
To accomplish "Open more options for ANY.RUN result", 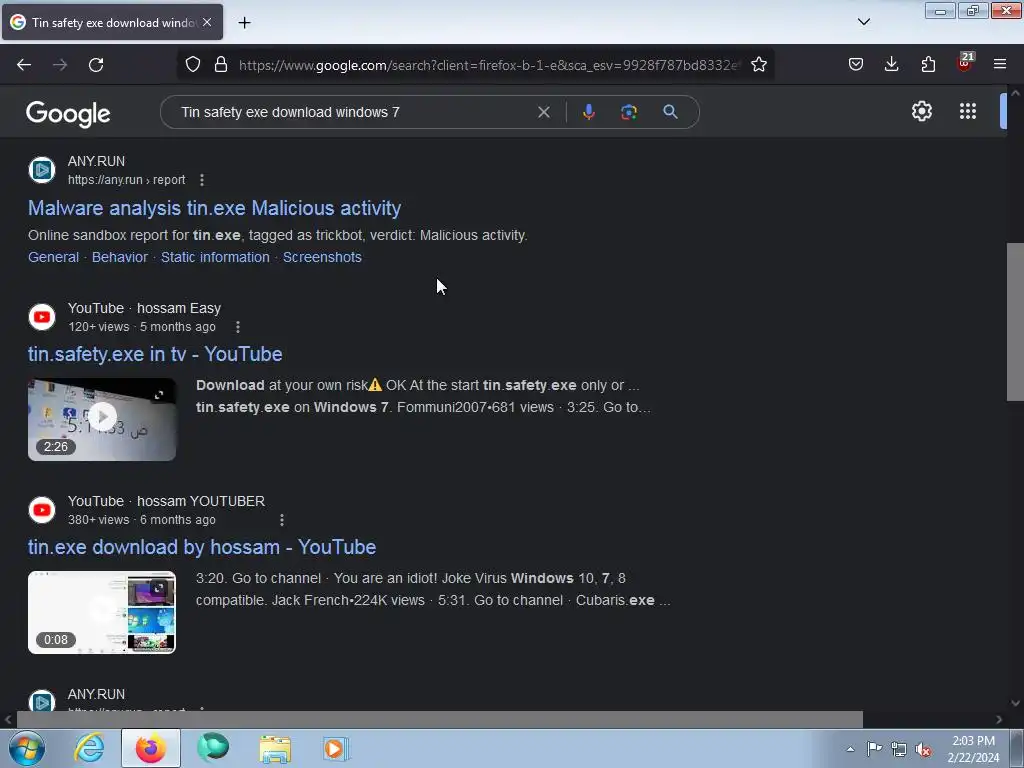I will click(x=202, y=180).
